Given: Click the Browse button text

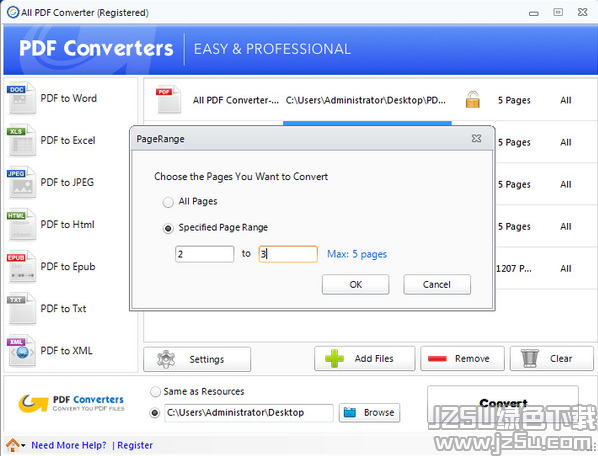Looking at the screenshot, I should [379, 413].
